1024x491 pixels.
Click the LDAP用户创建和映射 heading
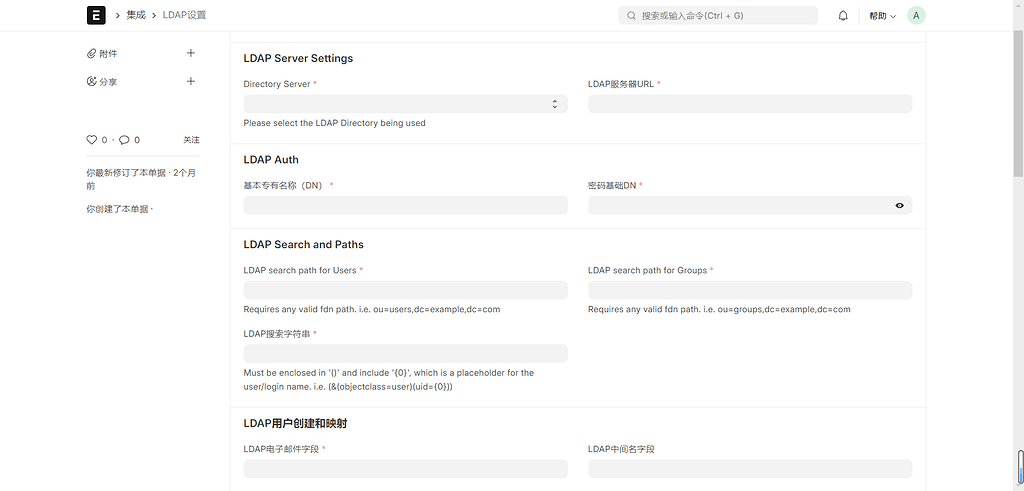tap(295, 424)
